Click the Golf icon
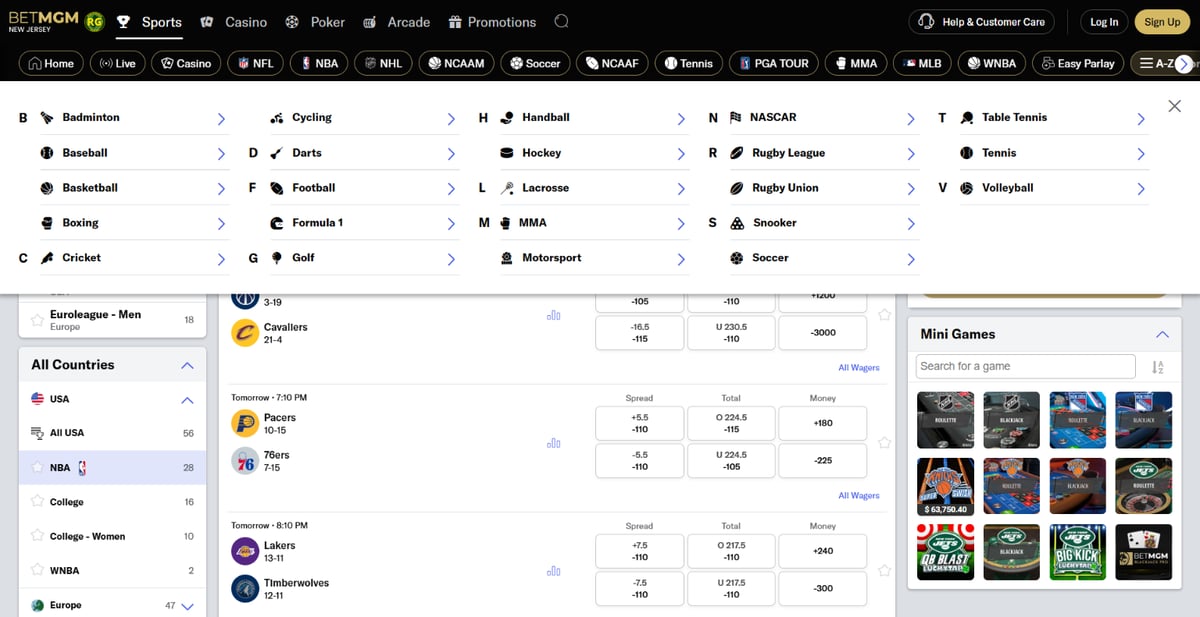 coord(277,258)
